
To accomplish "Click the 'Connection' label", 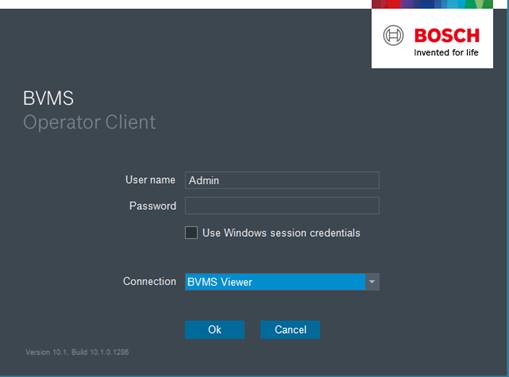I will (149, 281).
